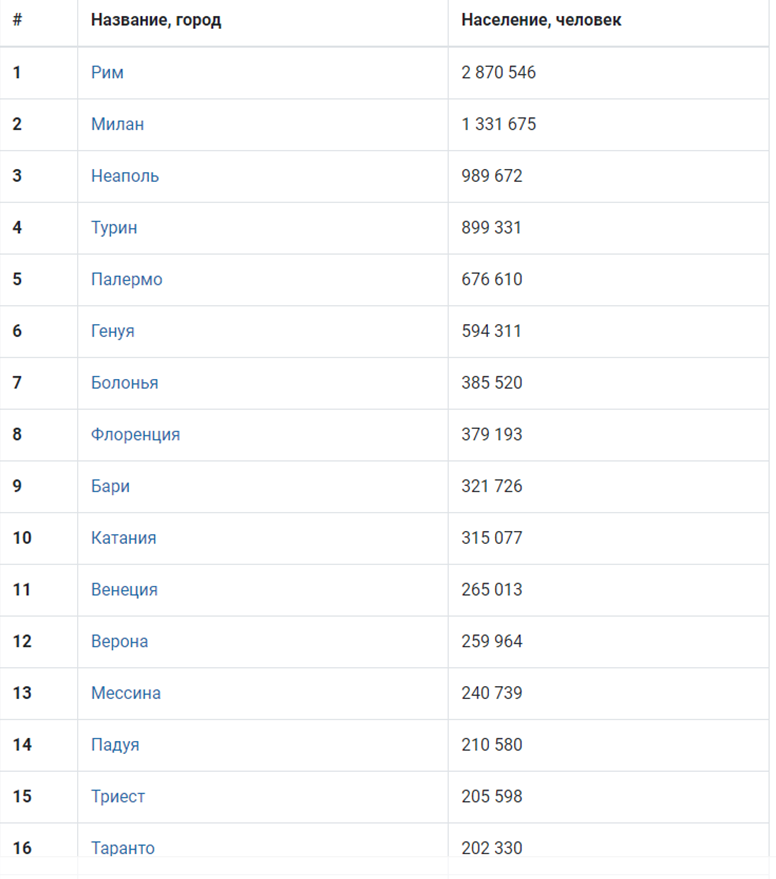Click the Катания link
The image size is (776, 879).
tap(123, 538)
